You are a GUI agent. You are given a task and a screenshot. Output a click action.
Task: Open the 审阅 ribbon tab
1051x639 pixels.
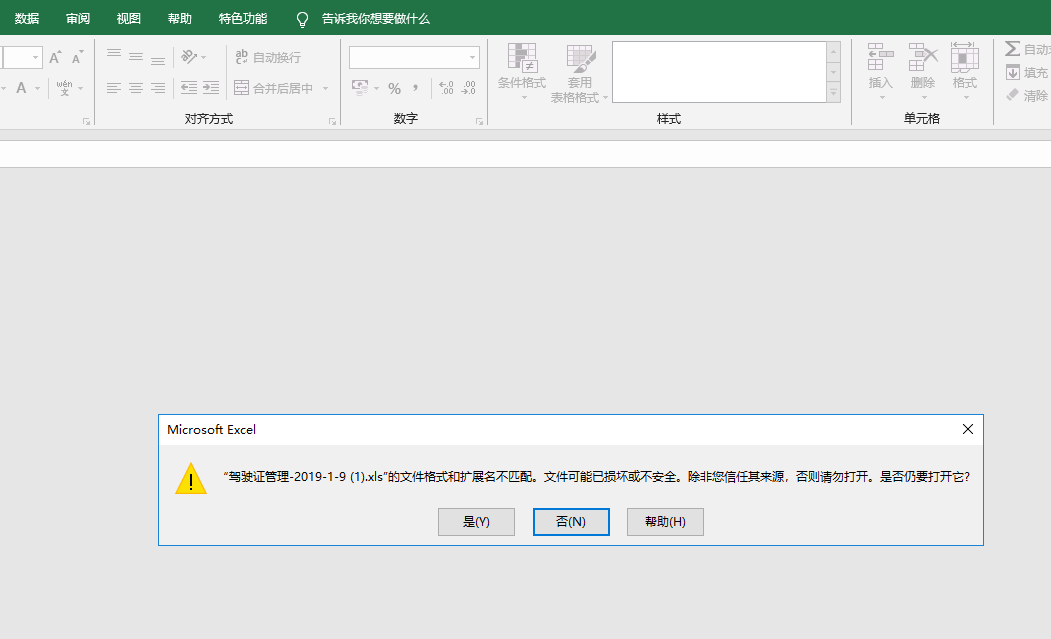(x=78, y=19)
